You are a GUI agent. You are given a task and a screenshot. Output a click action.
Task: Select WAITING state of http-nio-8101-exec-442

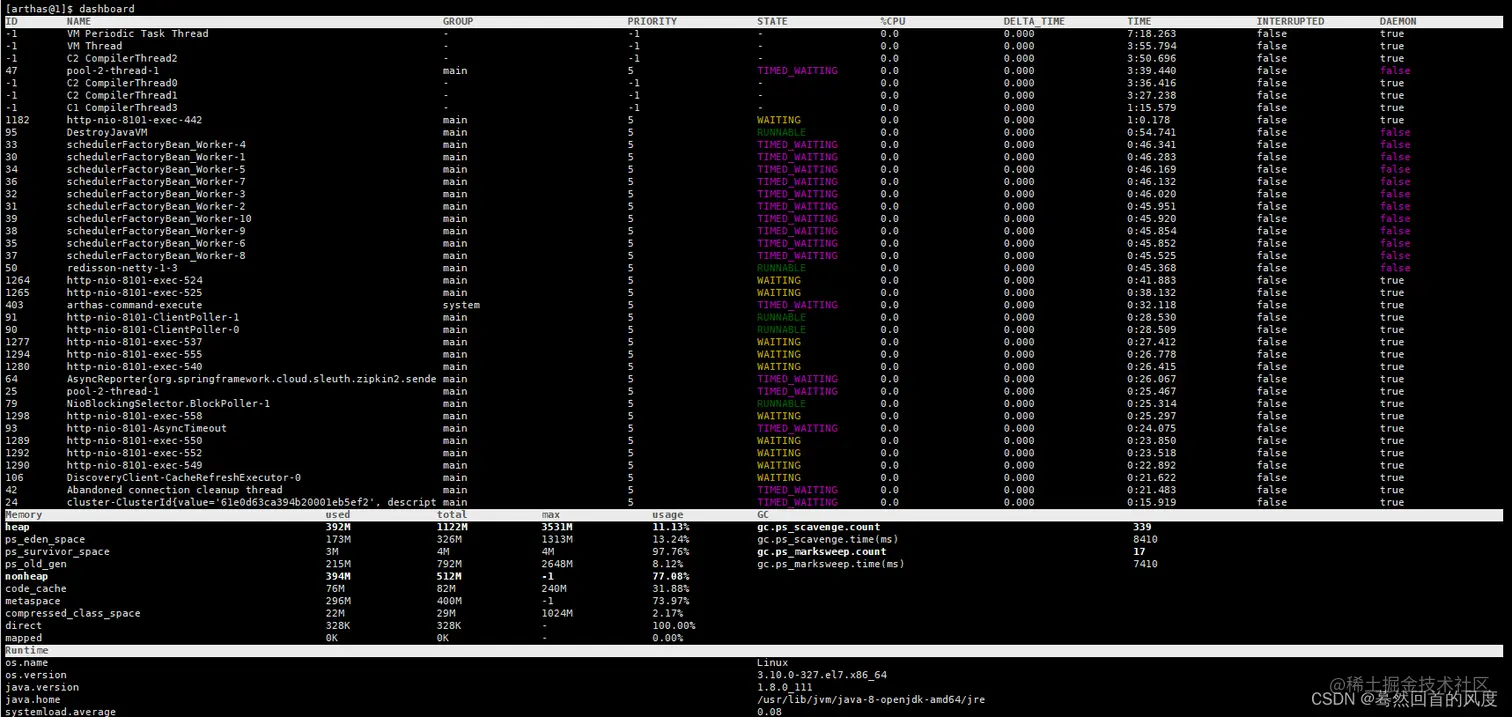(x=778, y=120)
